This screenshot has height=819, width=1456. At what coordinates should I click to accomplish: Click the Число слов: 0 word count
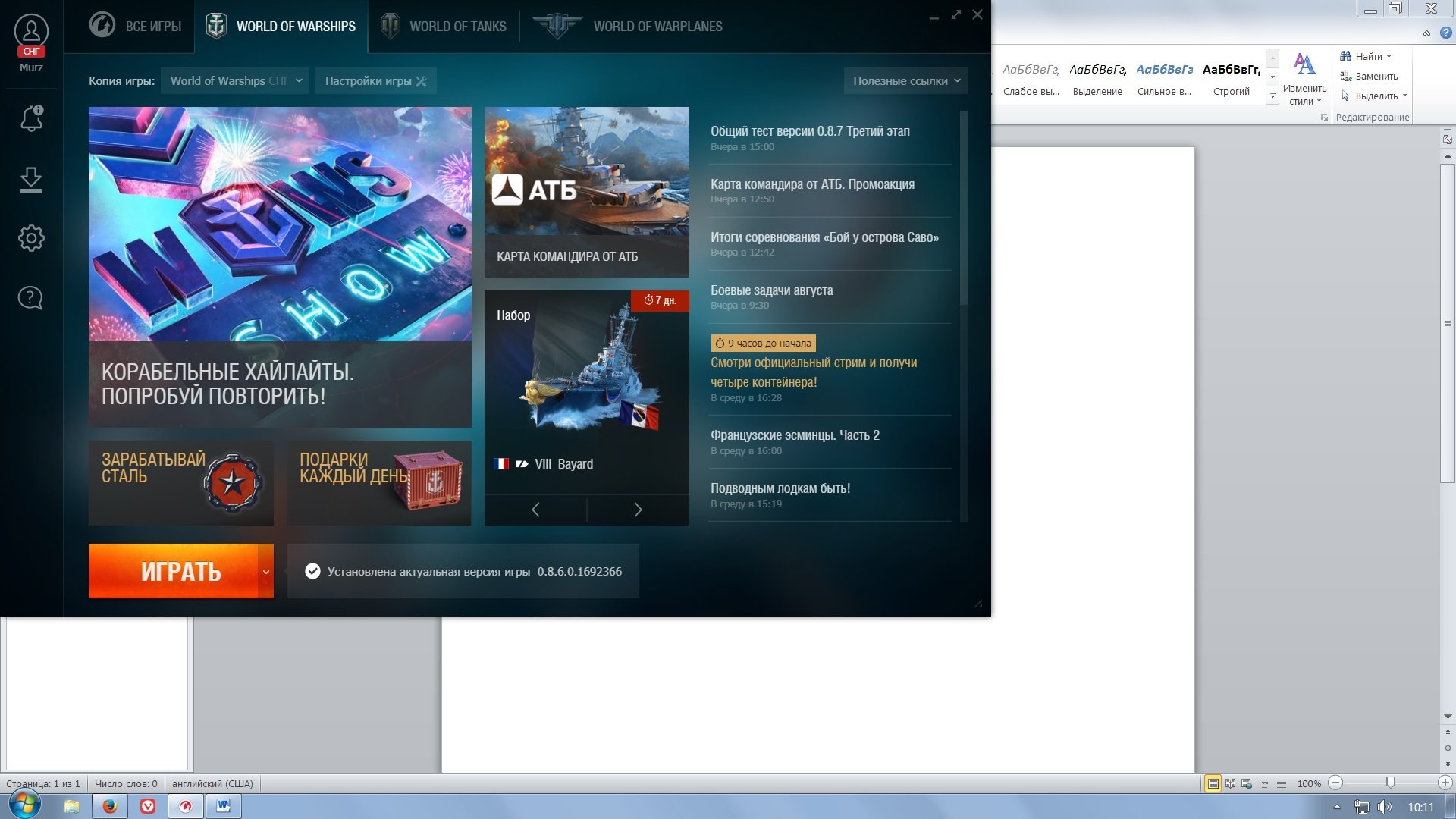tap(126, 783)
